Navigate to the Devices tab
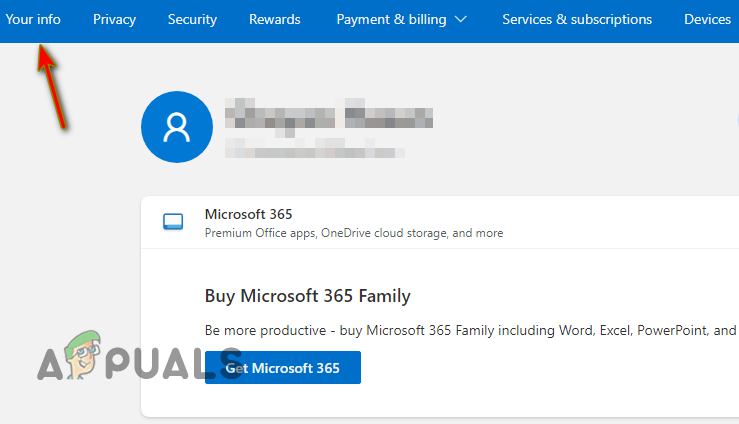 pyautogui.click(x=707, y=19)
